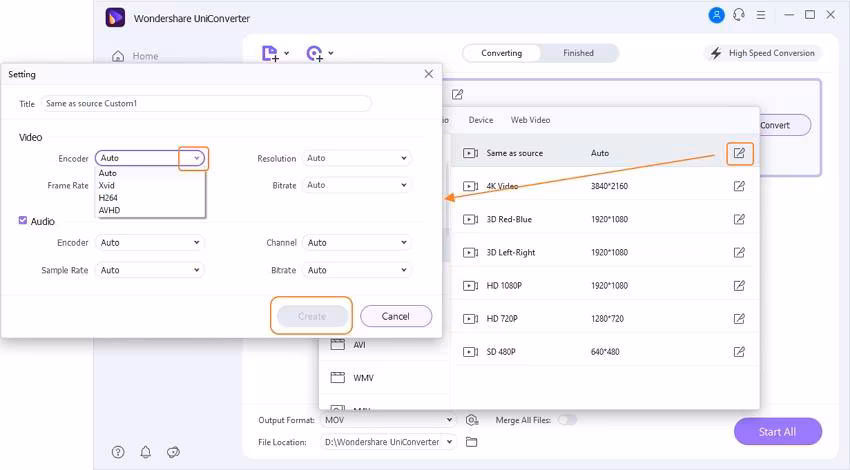850x470 pixels.
Task: Click the Add DVD disc icon
Action: [314, 53]
